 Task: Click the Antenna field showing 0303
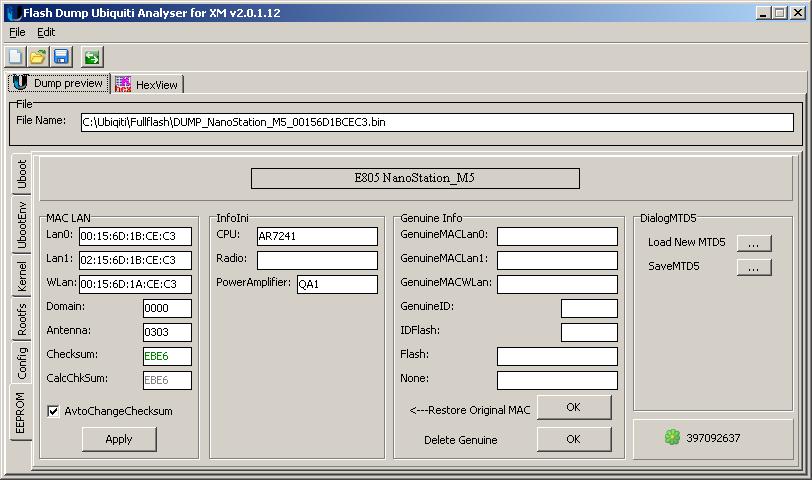tap(167, 332)
